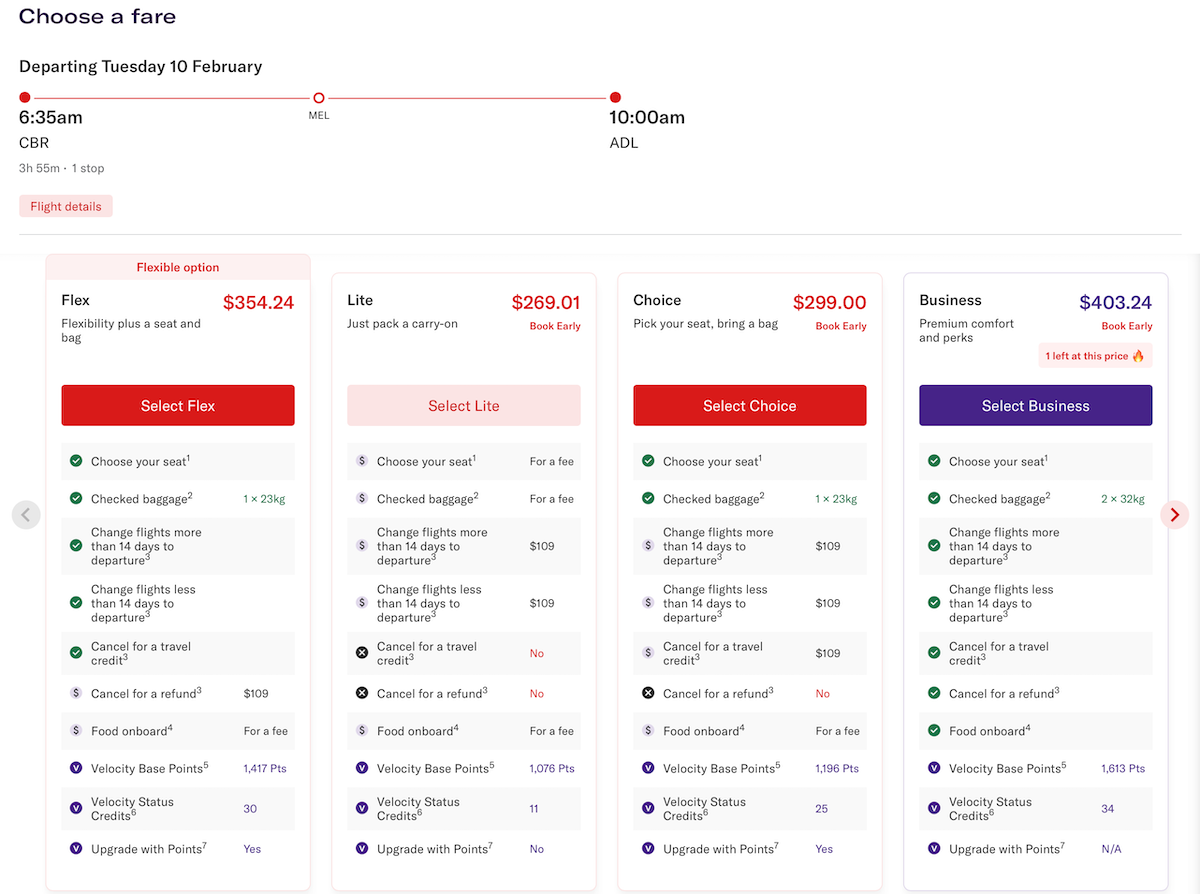This screenshot has width=1200, height=894.
Task: Click the green check beside Business Food onboard
Action: [934, 730]
